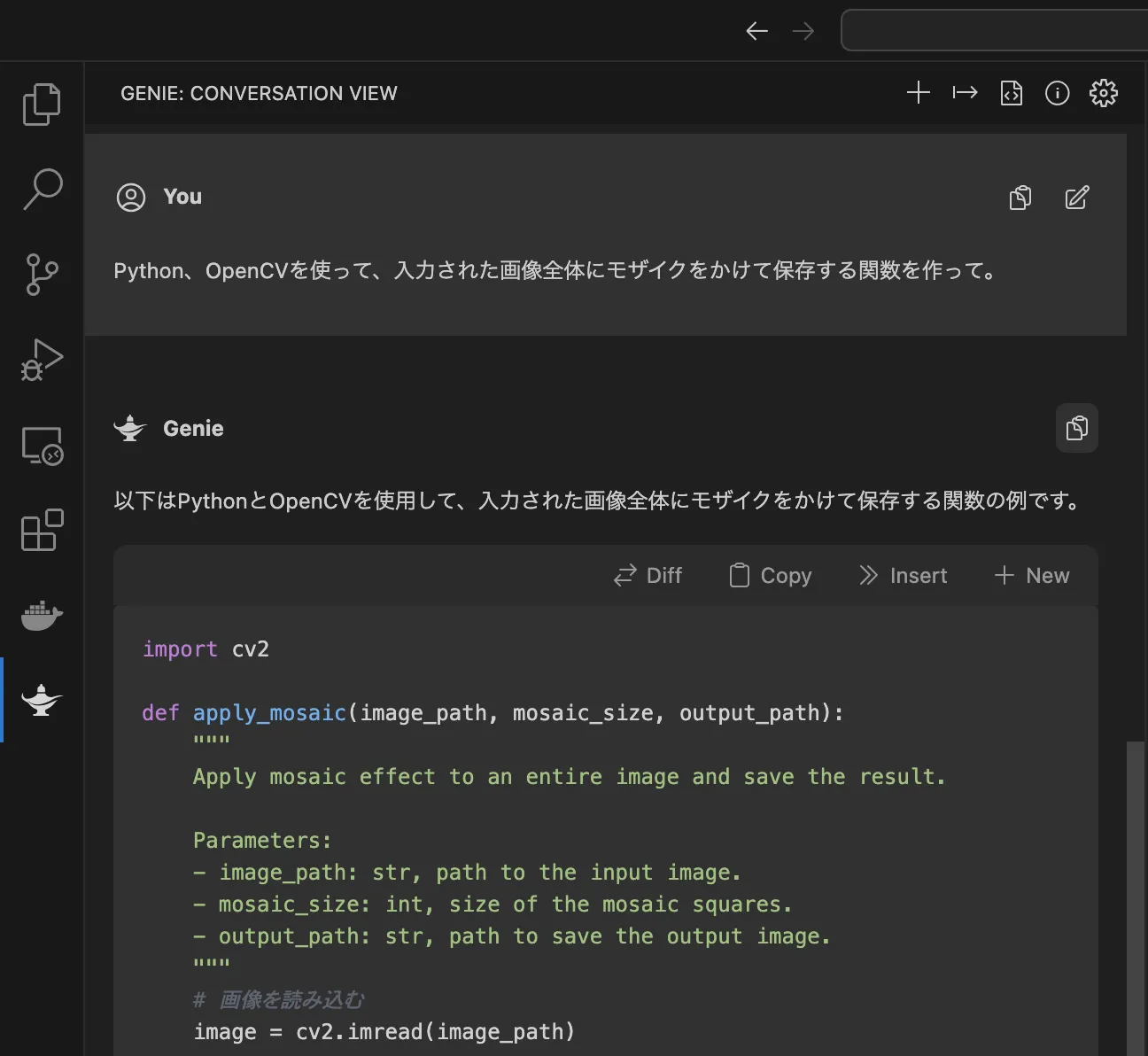Start a new Genie conversation with the plus icon
Viewport: 1148px width, 1056px height.
919,92
